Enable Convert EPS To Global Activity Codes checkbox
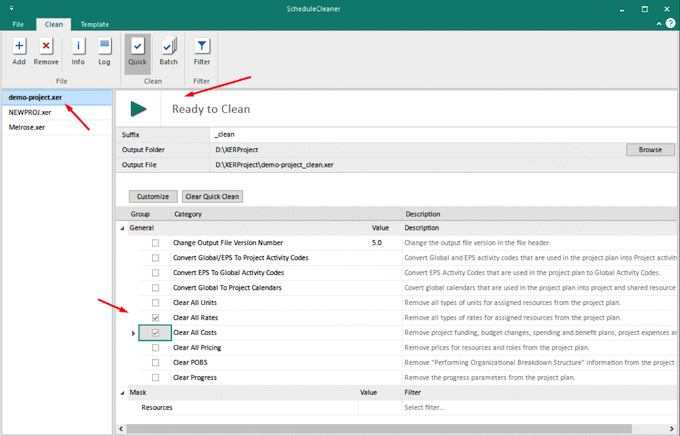Screen dimensions: 680x436 (x=155, y=273)
